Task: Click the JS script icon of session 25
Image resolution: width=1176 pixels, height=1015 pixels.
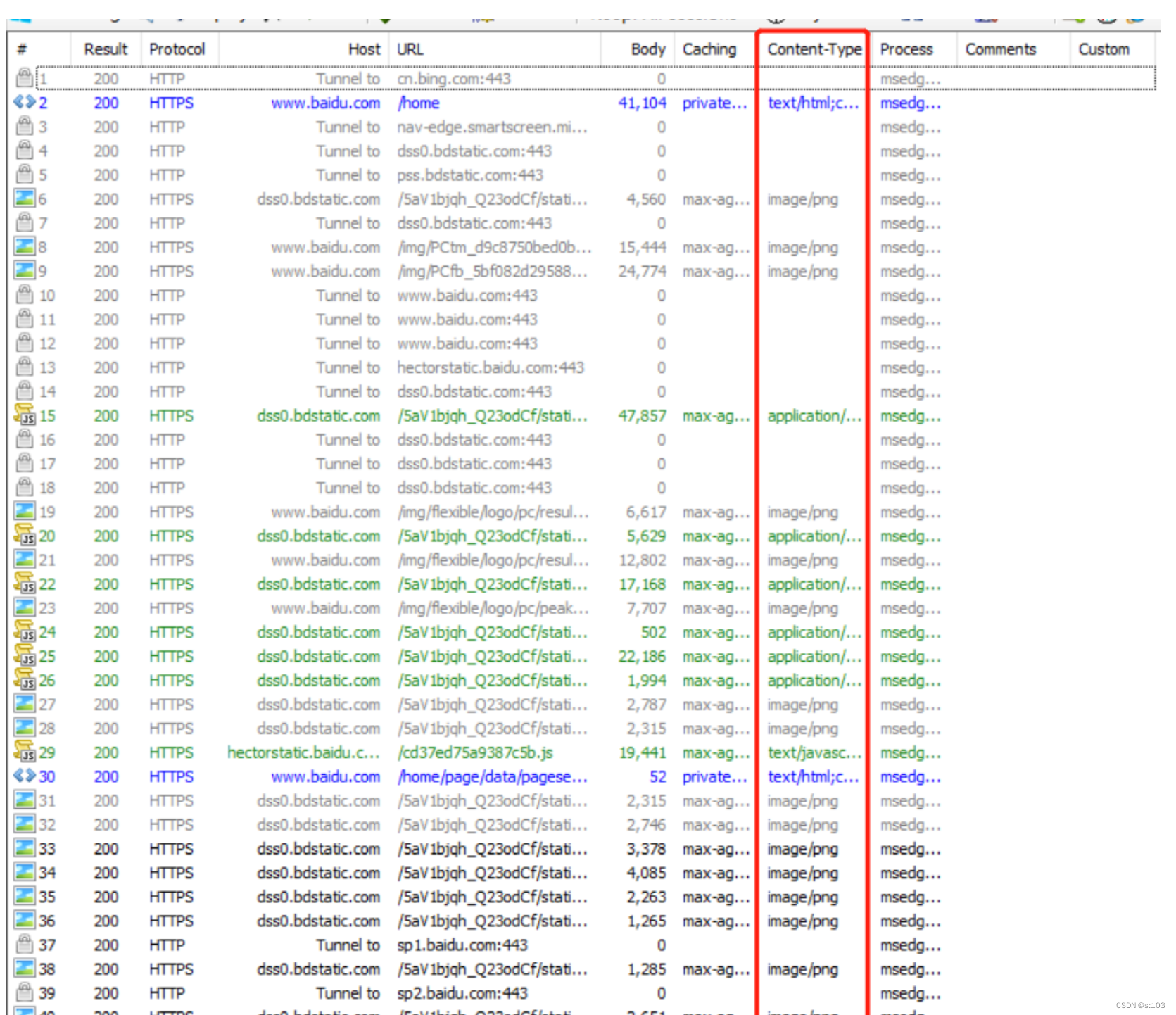Action: 25,655
